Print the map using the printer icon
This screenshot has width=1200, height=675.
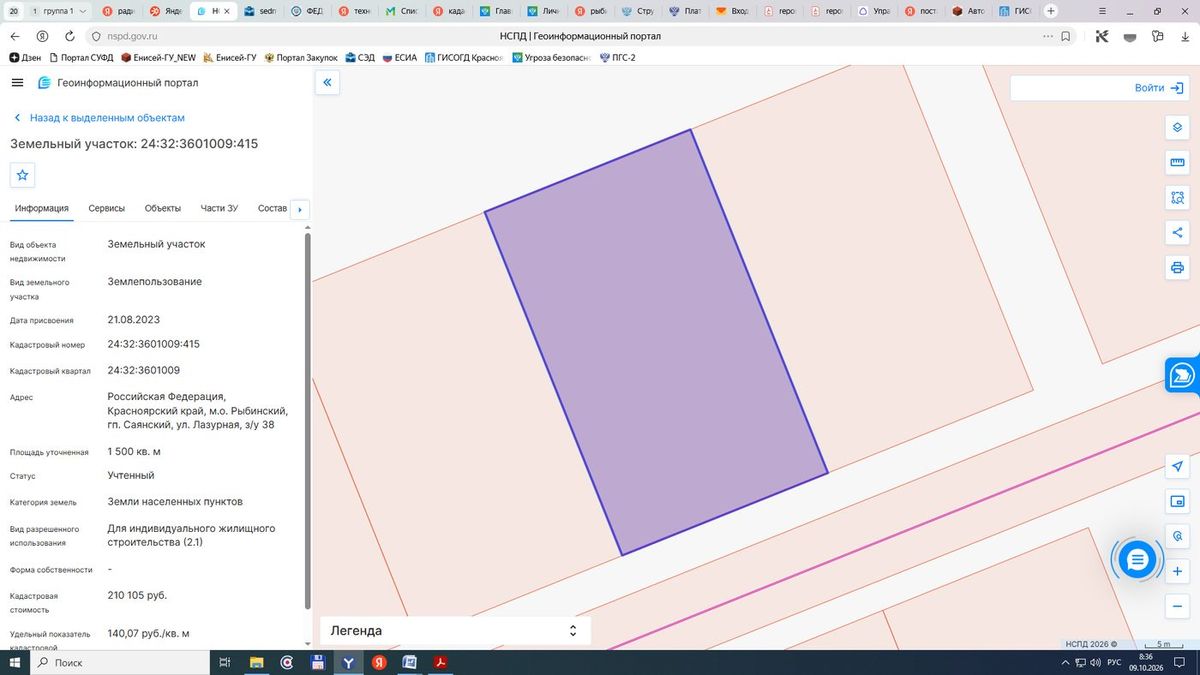point(1177,267)
